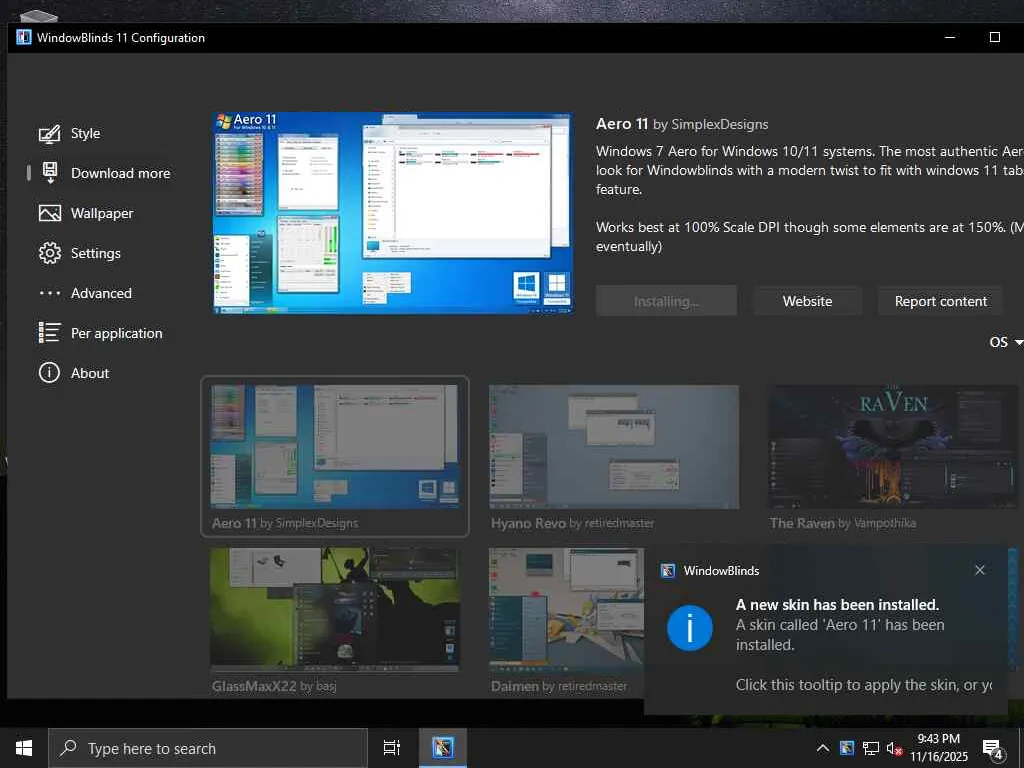Select the GlassMaxX22 skin thumbnail

[x=334, y=610]
